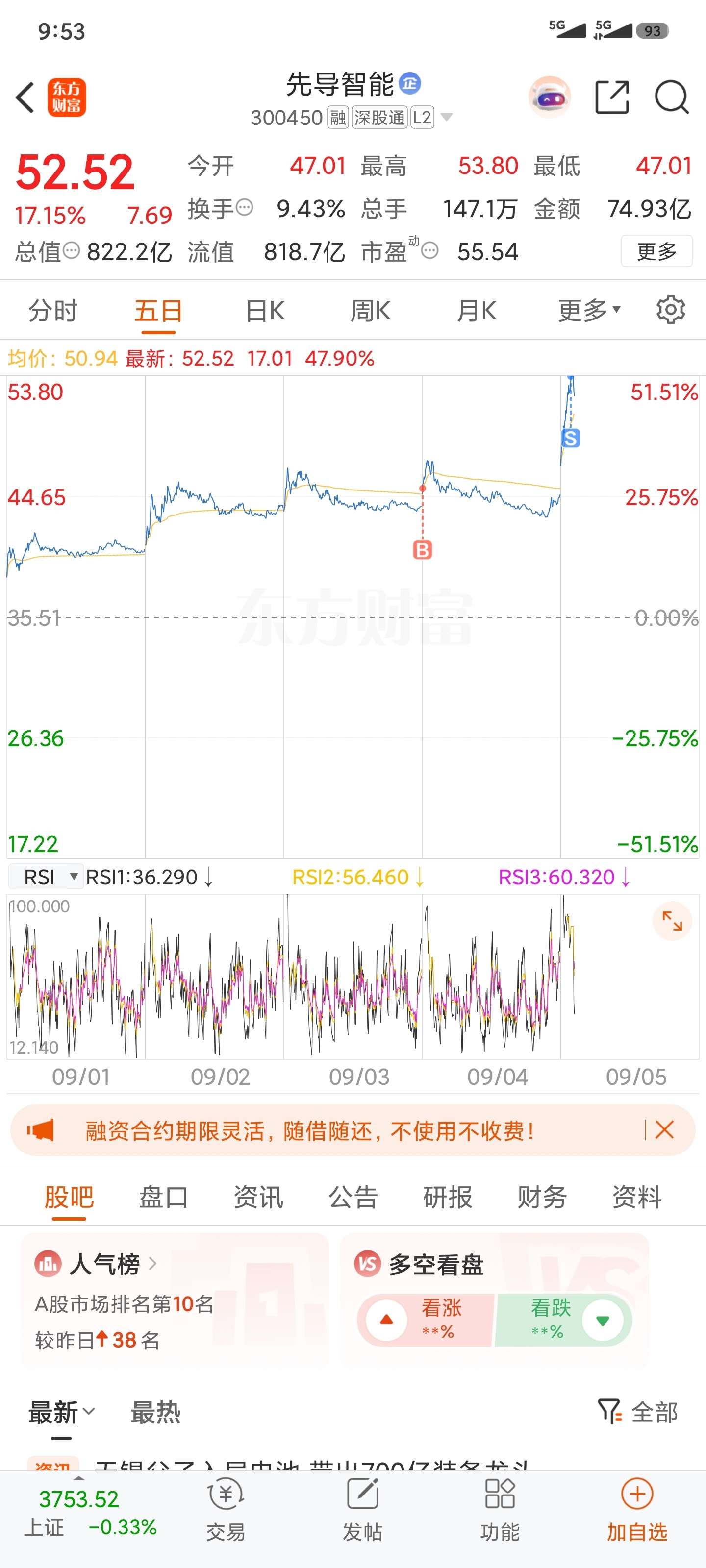Open chart settings gear icon
This screenshot has width=706, height=1568.
pyautogui.click(x=671, y=311)
